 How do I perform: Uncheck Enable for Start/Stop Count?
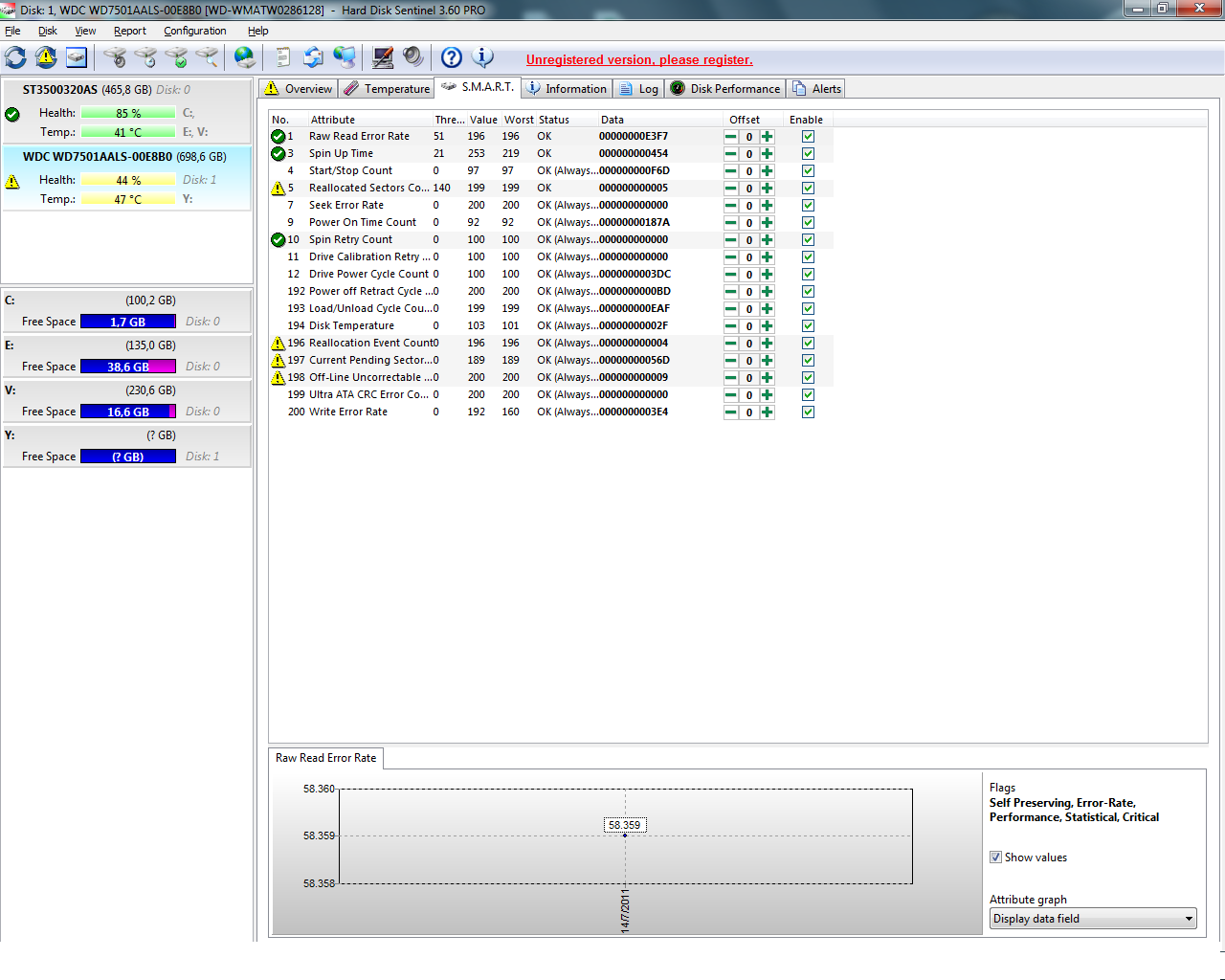coord(808,171)
